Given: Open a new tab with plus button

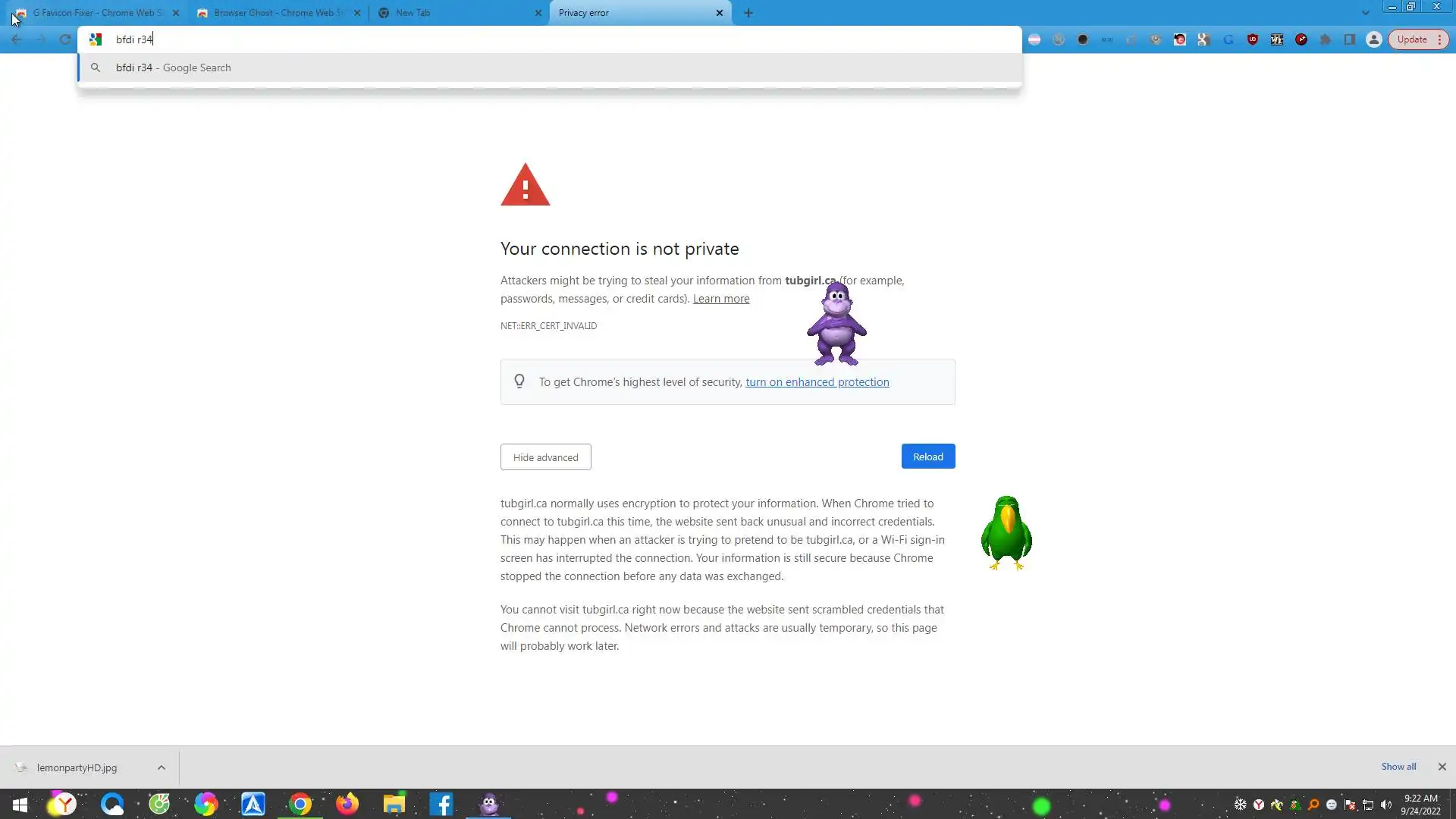Looking at the screenshot, I should [748, 13].
